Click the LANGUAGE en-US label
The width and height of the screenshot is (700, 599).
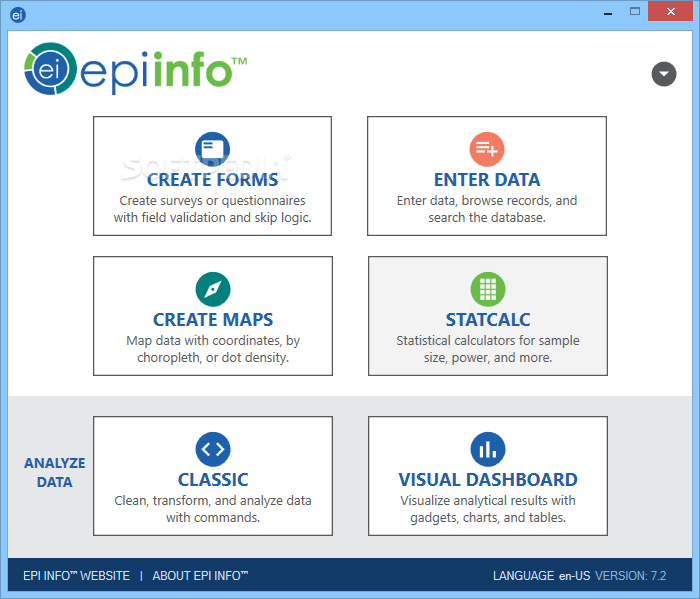tap(542, 576)
